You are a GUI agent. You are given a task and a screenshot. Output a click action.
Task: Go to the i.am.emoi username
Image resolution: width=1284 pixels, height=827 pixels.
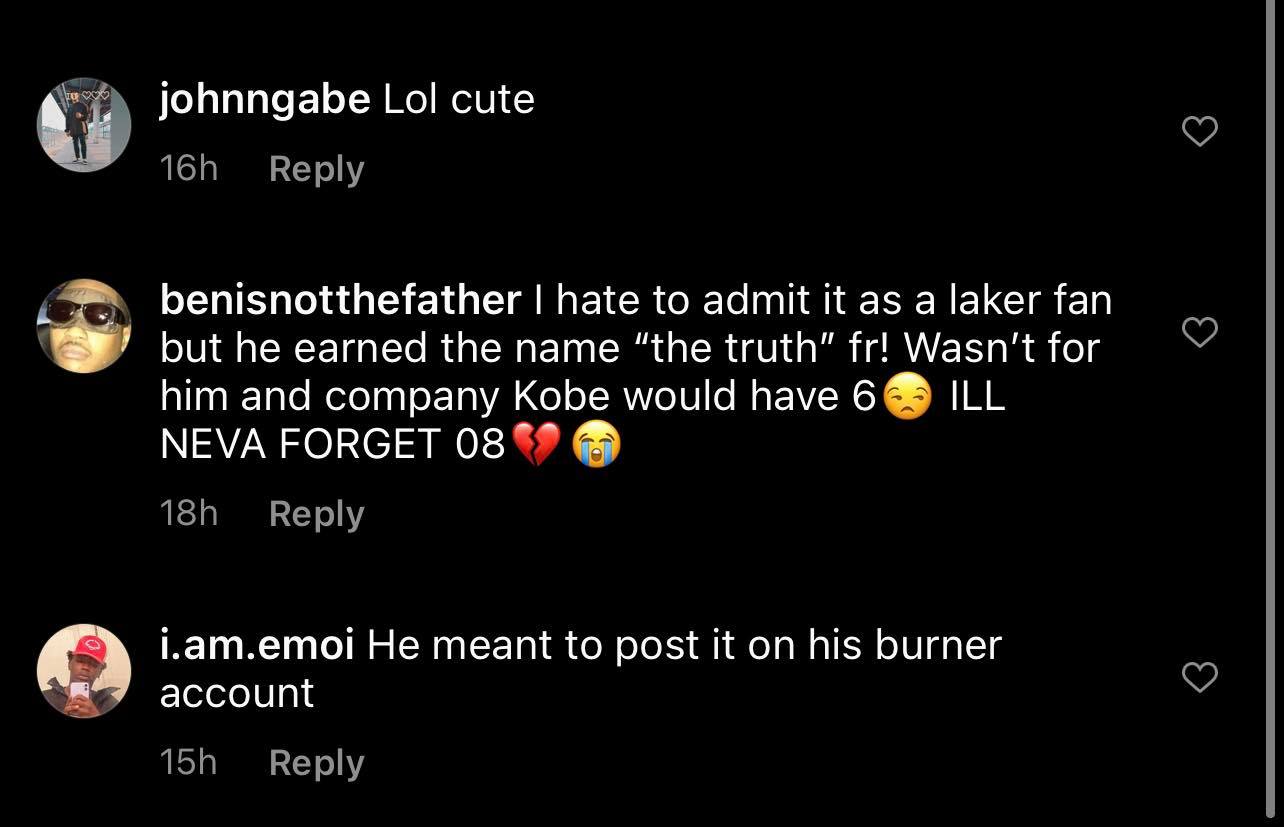tap(257, 645)
